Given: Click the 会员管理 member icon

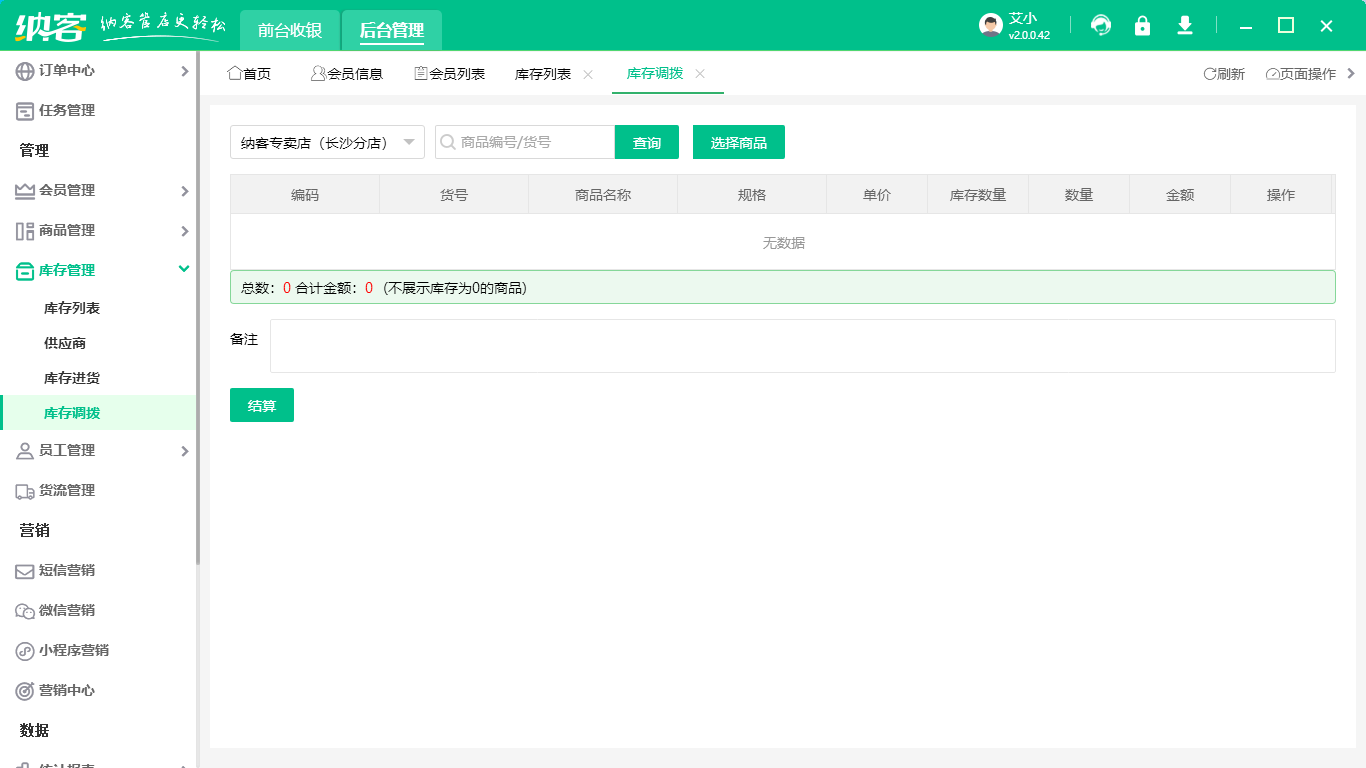Looking at the screenshot, I should pyautogui.click(x=23, y=190).
